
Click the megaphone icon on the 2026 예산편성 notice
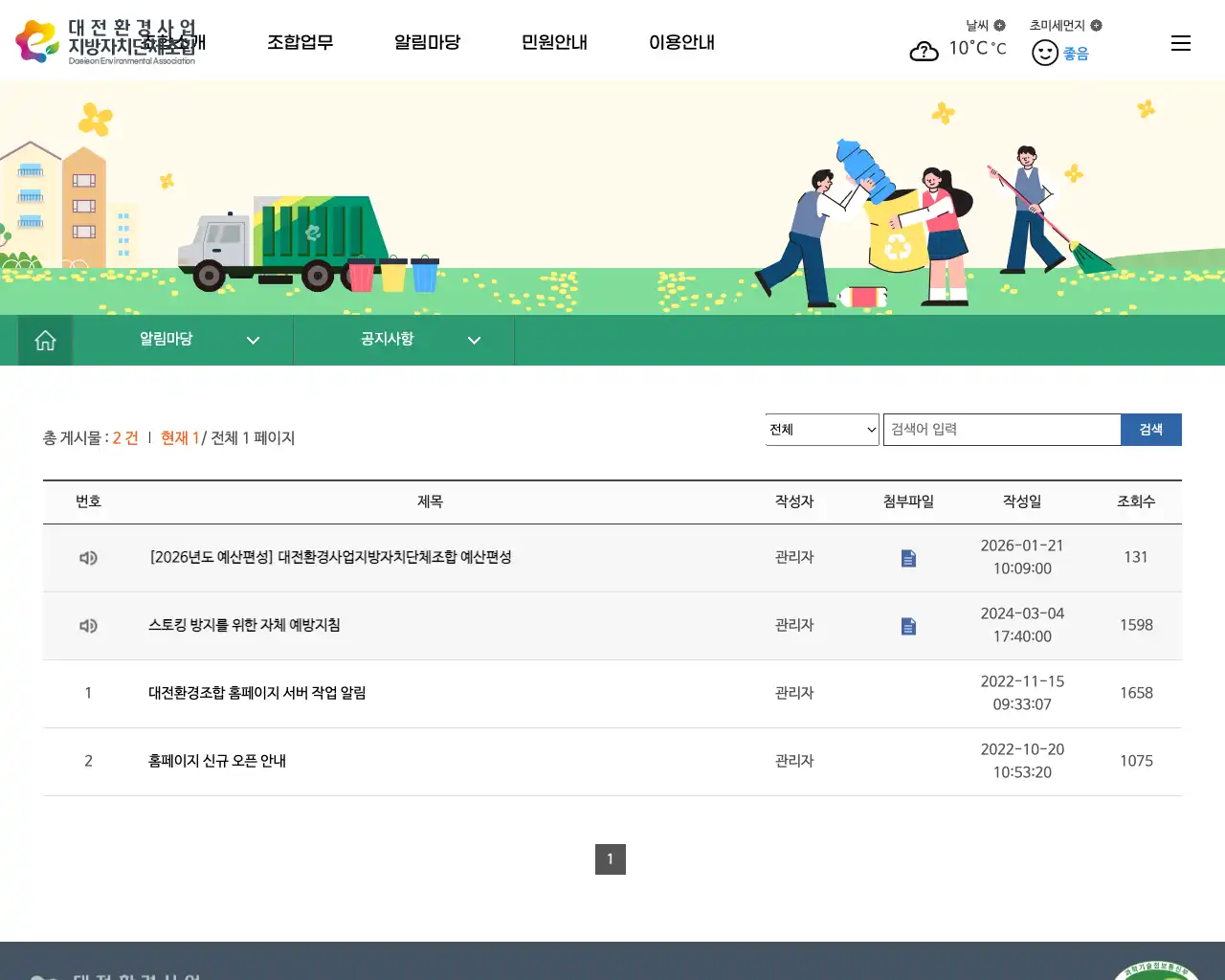tap(88, 558)
